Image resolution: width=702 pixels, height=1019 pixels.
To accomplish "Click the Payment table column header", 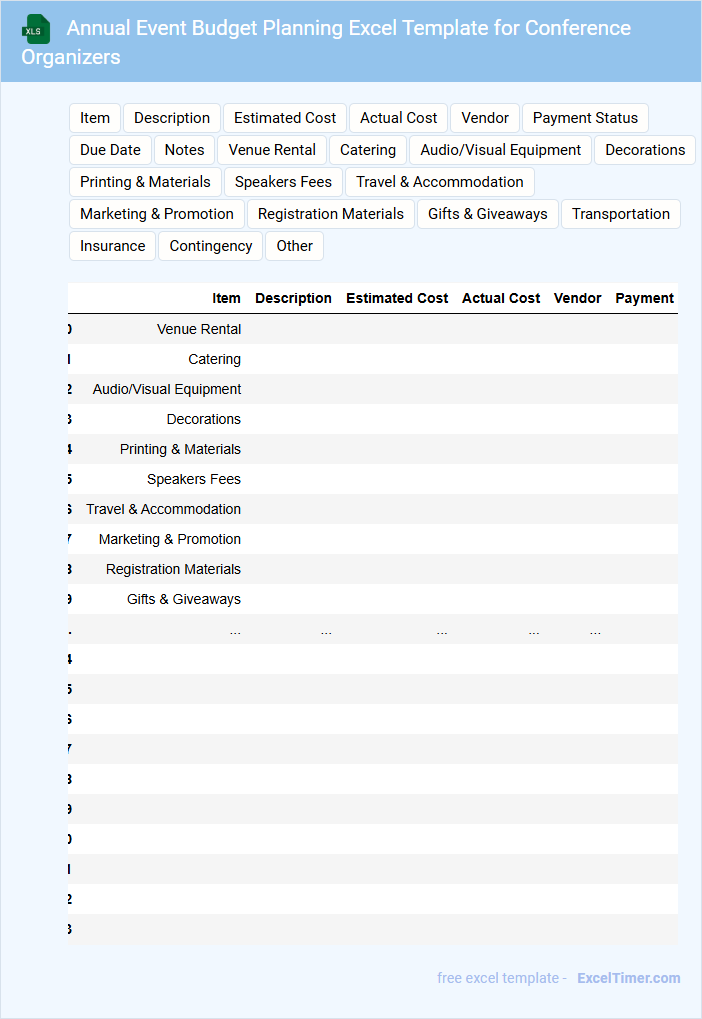I will pyautogui.click(x=644, y=298).
